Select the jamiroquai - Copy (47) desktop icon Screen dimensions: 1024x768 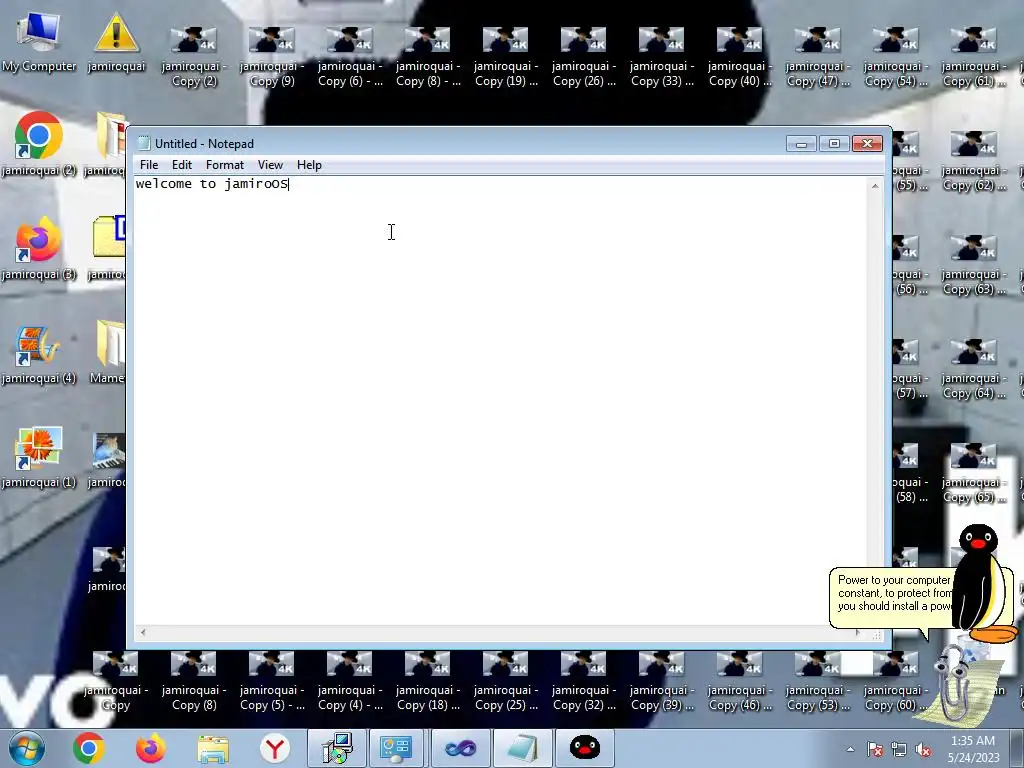pyautogui.click(x=818, y=57)
